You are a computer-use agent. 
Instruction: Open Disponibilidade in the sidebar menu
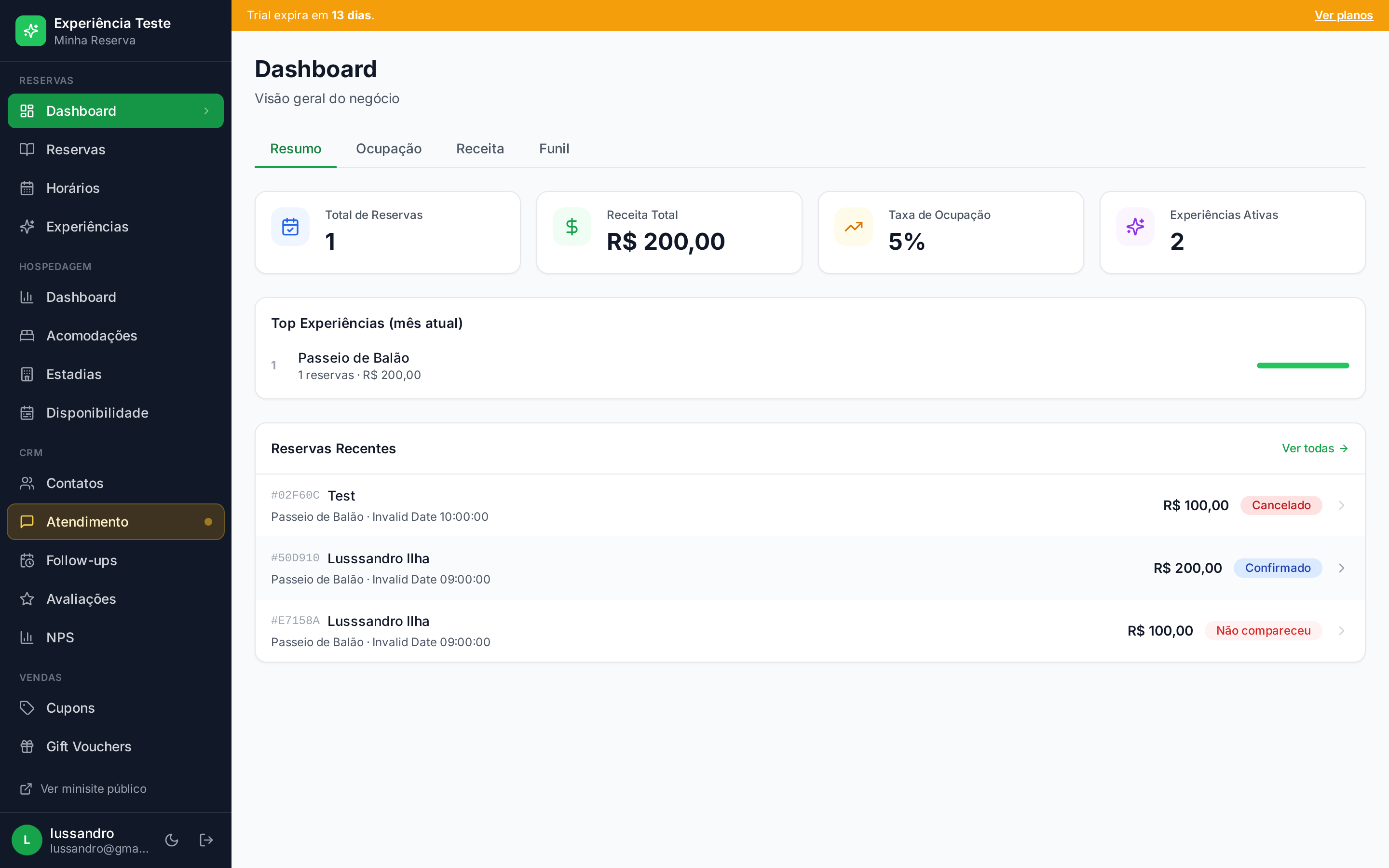115,412
